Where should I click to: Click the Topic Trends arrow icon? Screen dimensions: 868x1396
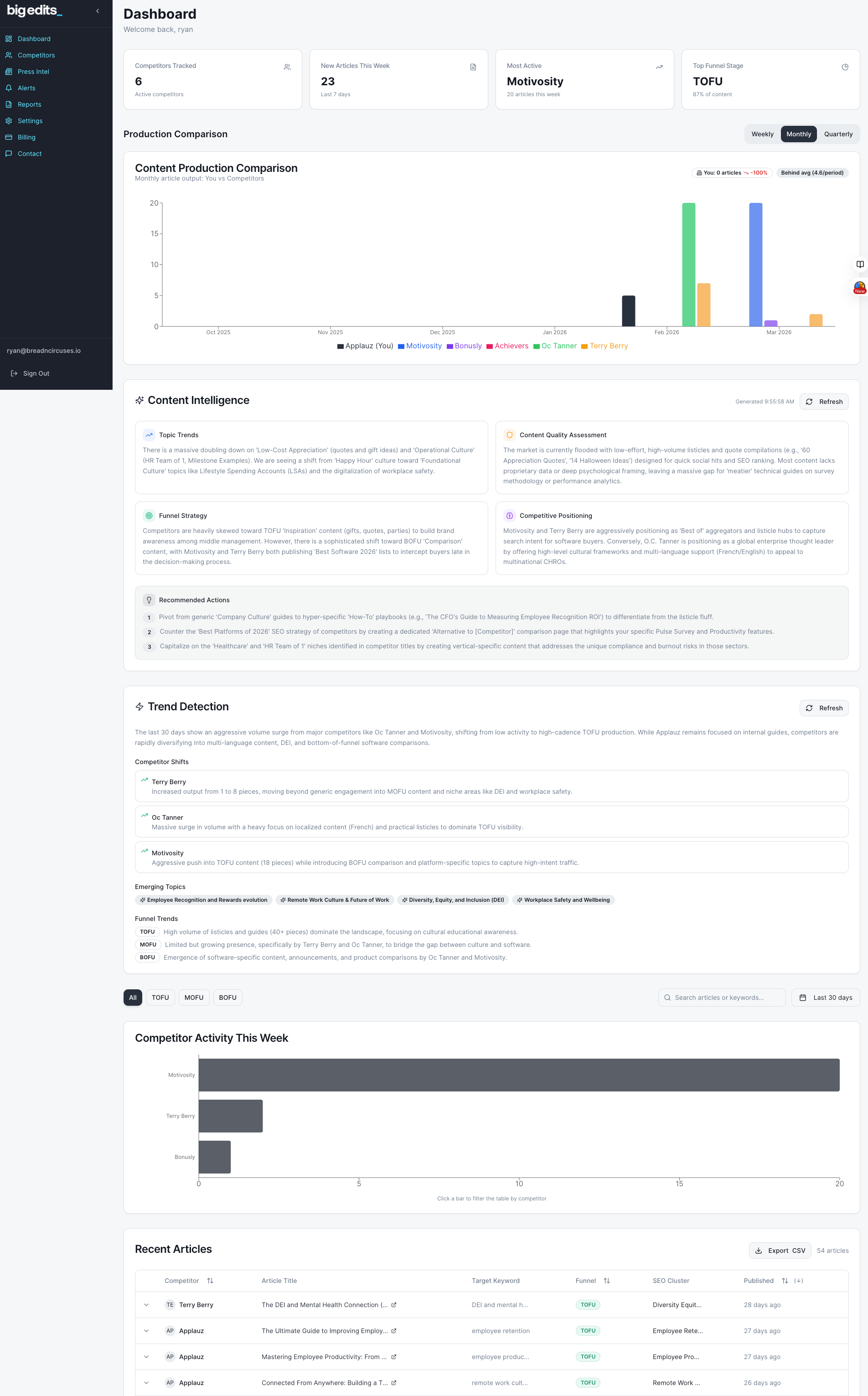149,435
